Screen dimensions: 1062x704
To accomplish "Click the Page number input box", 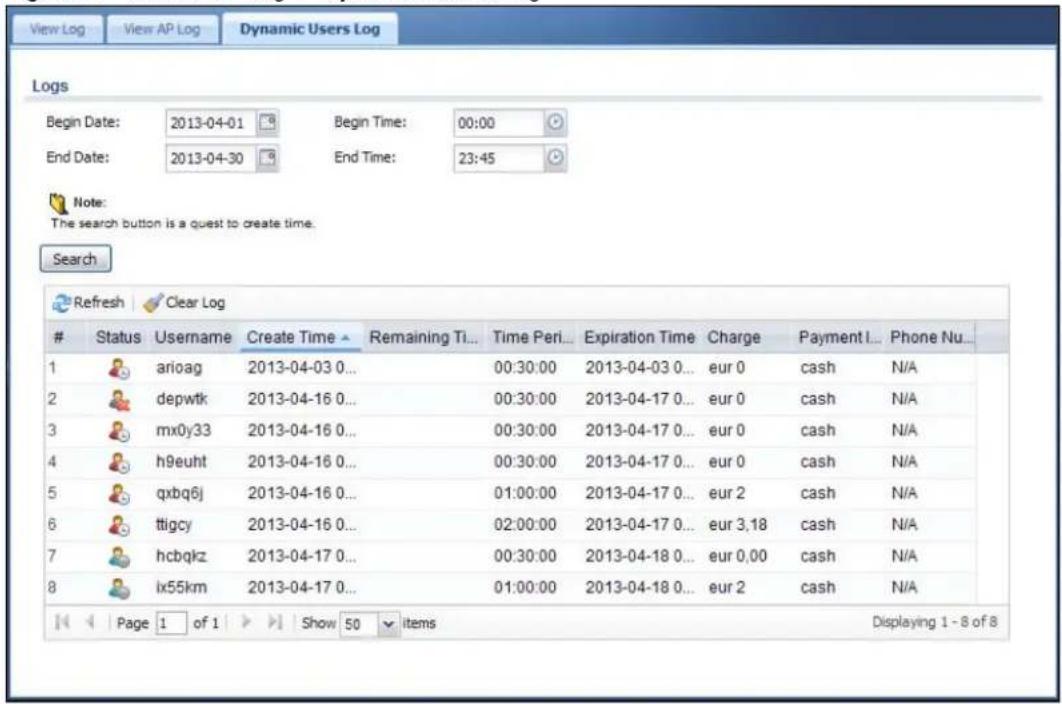I will coord(171,623).
